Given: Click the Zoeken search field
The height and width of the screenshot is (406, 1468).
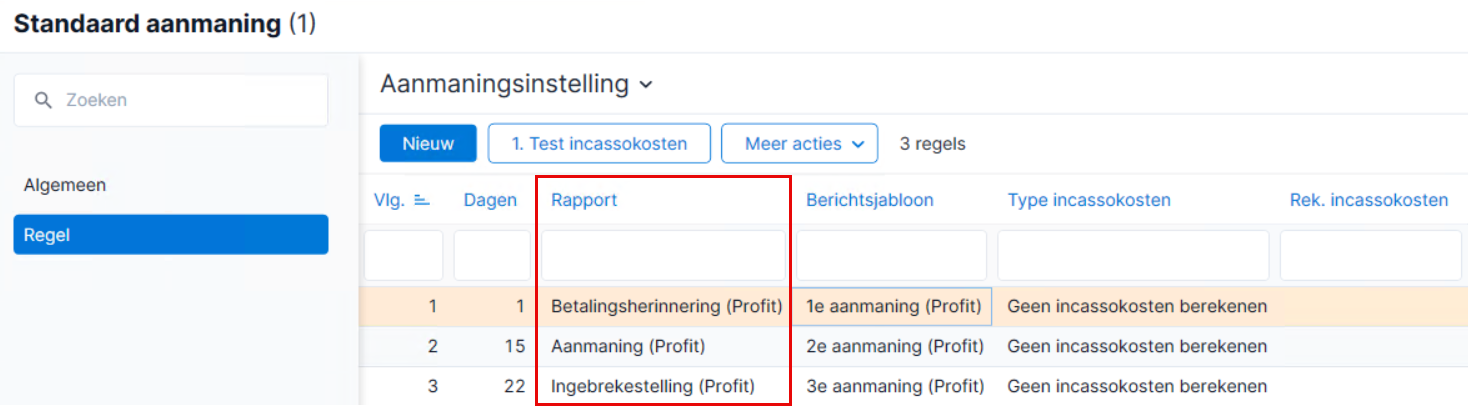Looking at the screenshot, I should click(x=171, y=100).
